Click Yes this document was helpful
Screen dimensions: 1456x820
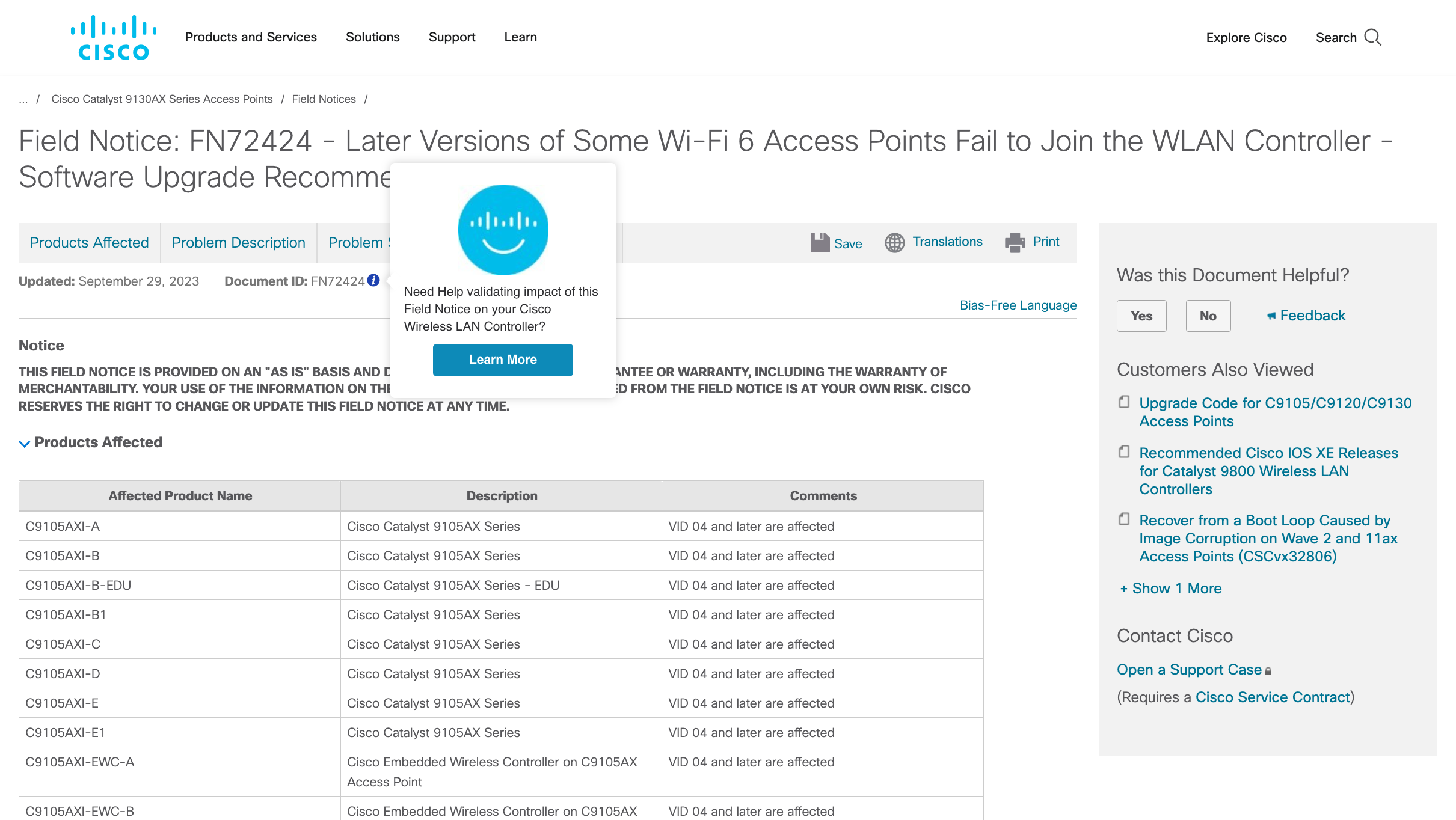pos(1140,315)
